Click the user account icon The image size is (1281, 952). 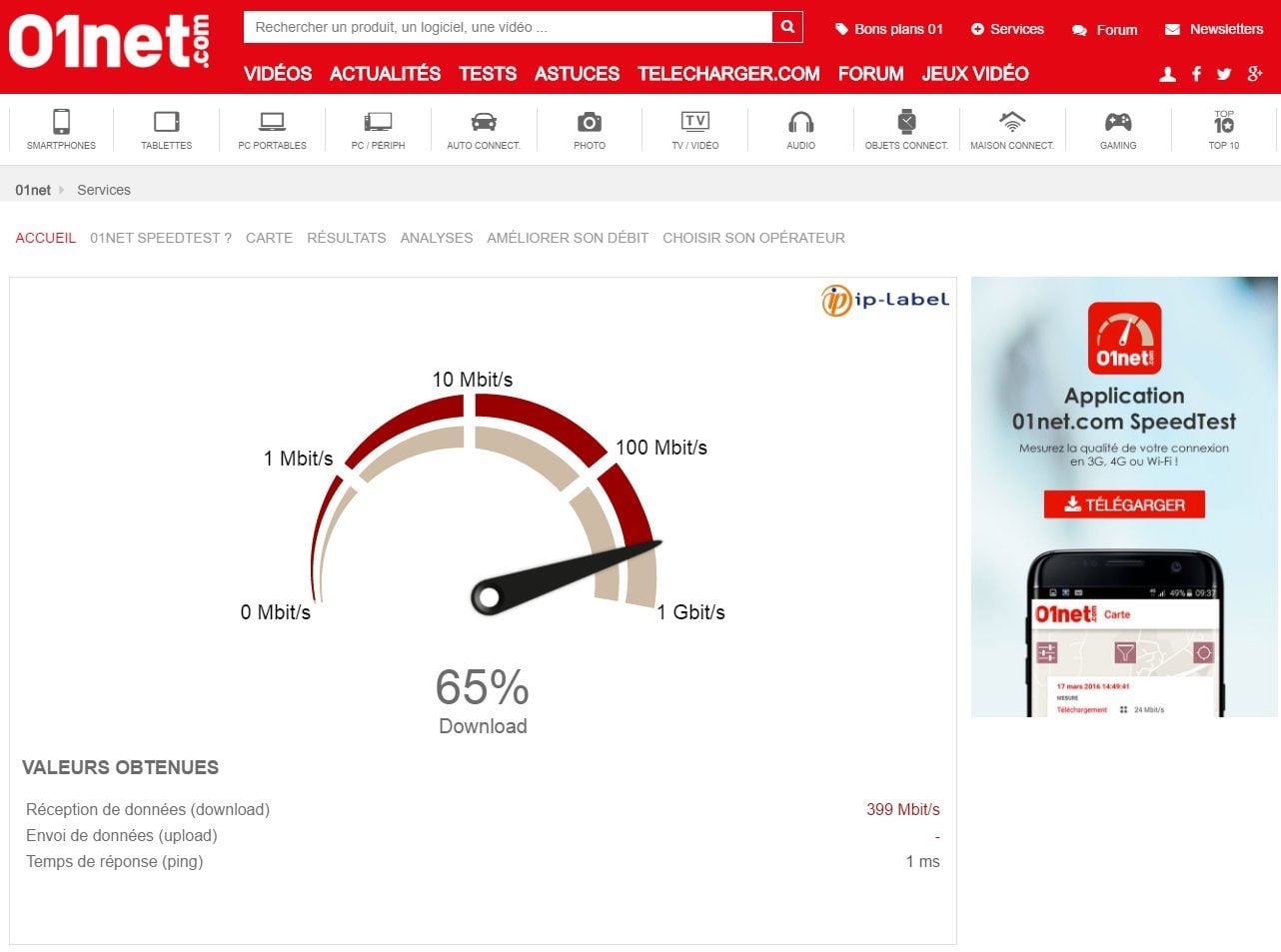[x=1167, y=74]
